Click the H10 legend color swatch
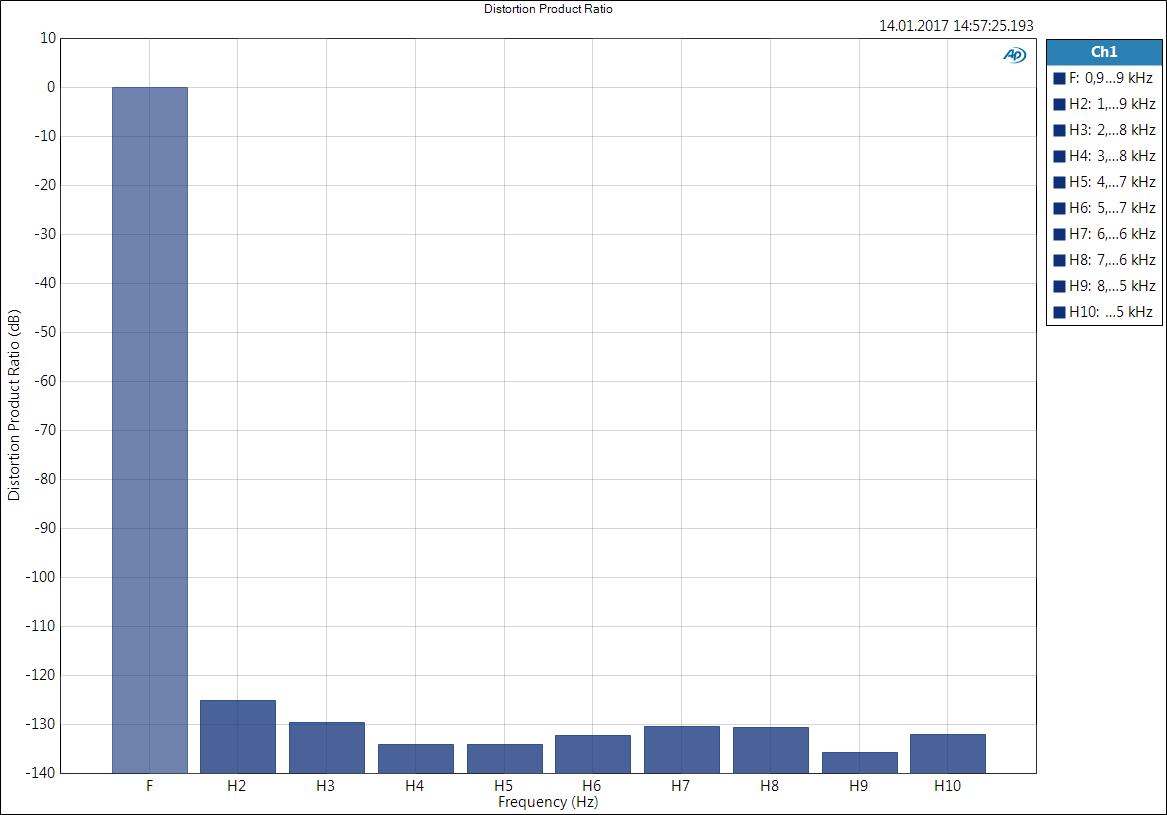The image size is (1167, 815). point(1059,313)
